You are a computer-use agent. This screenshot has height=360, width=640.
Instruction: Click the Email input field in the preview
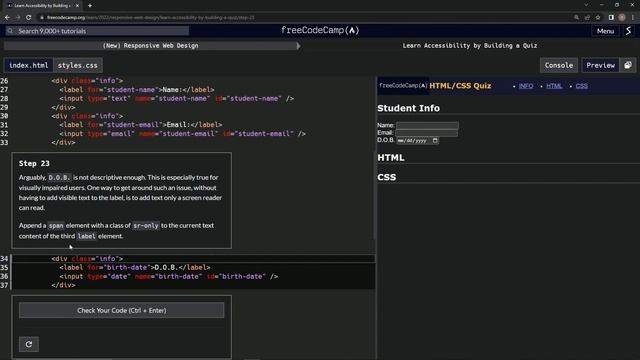[x=427, y=133]
